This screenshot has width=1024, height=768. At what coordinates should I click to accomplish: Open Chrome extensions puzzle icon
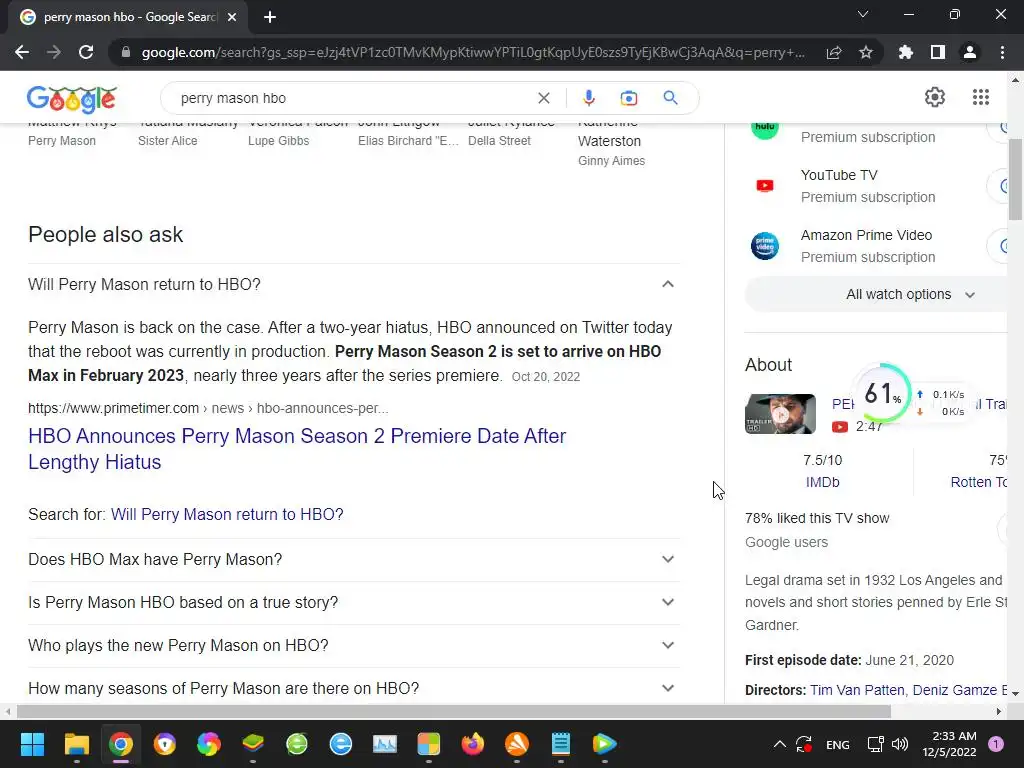click(x=906, y=52)
